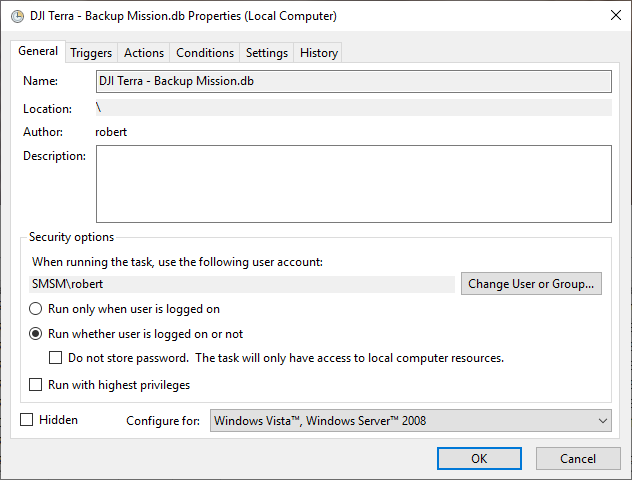
Task: View the History tab
Action: [x=318, y=53]
